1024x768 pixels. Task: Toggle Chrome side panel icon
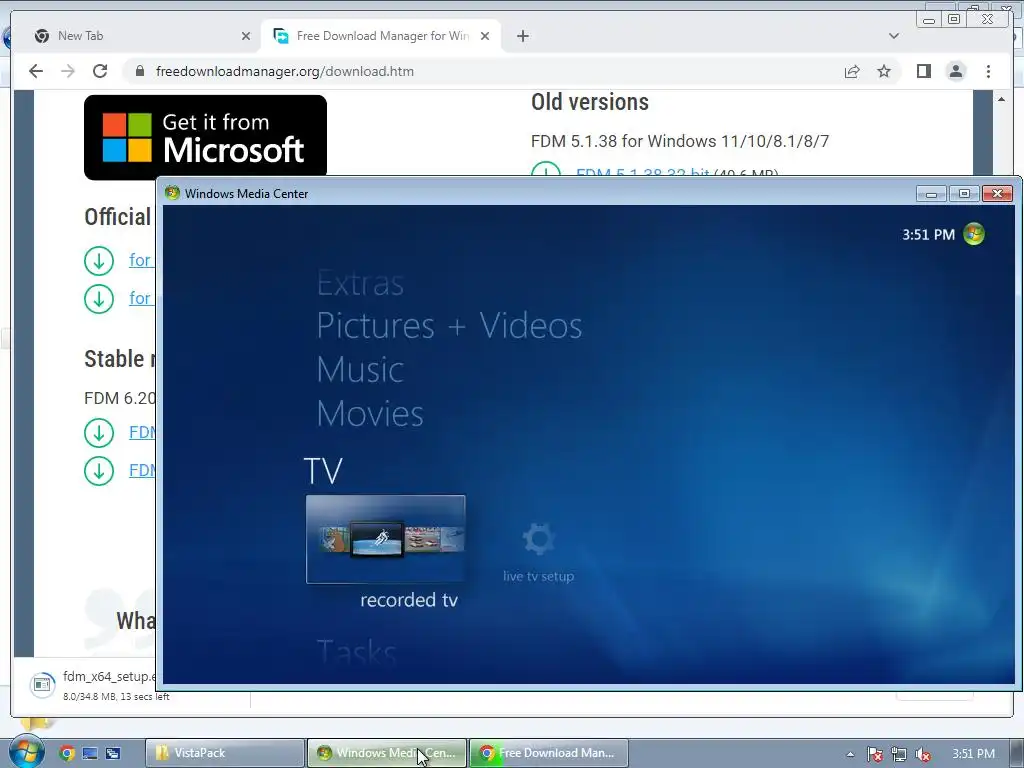[923, 71]
